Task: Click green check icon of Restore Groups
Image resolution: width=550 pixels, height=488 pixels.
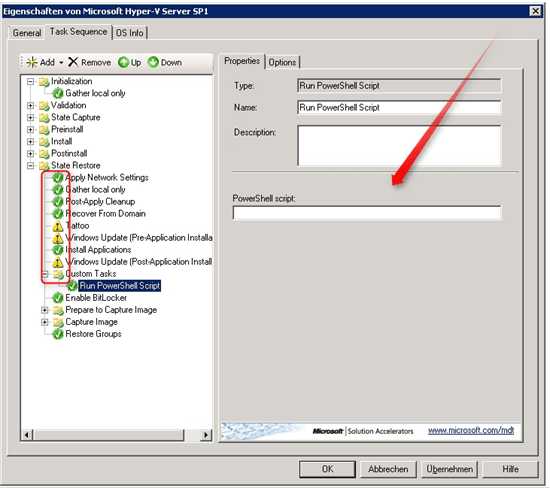Action: (x=58, y=334)
